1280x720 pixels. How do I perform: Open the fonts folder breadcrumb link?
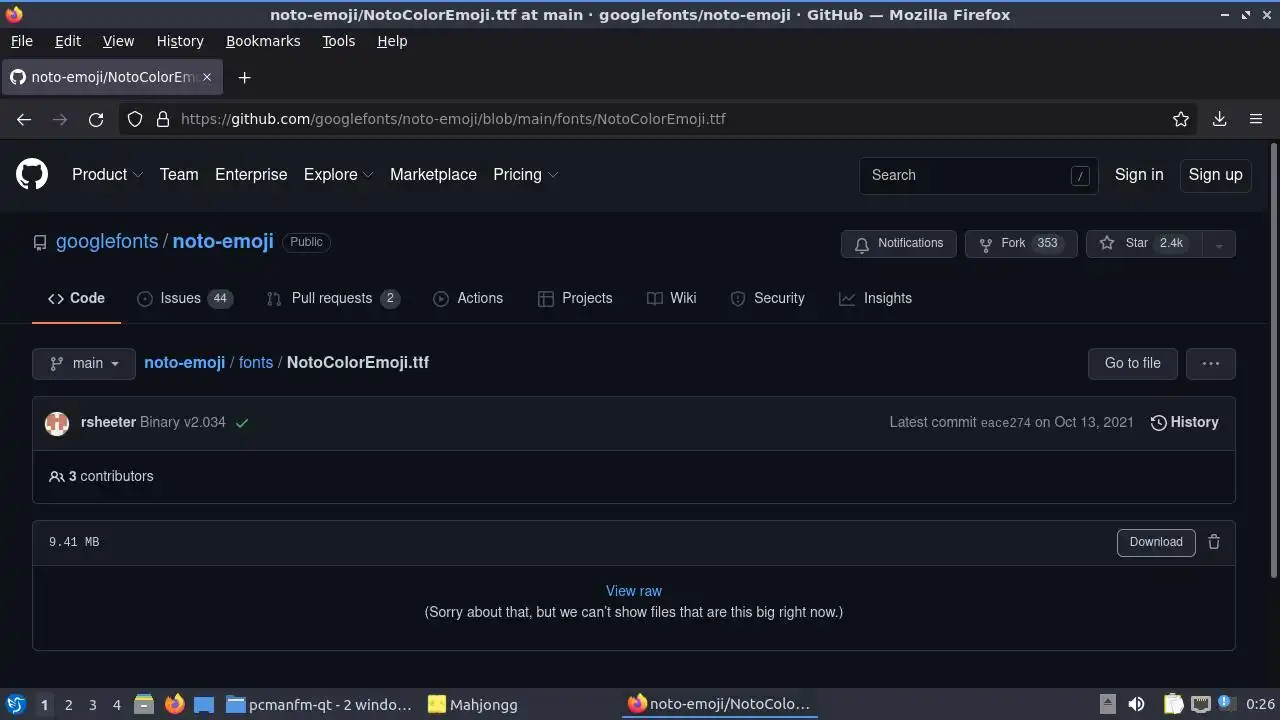tap(256, 362)
